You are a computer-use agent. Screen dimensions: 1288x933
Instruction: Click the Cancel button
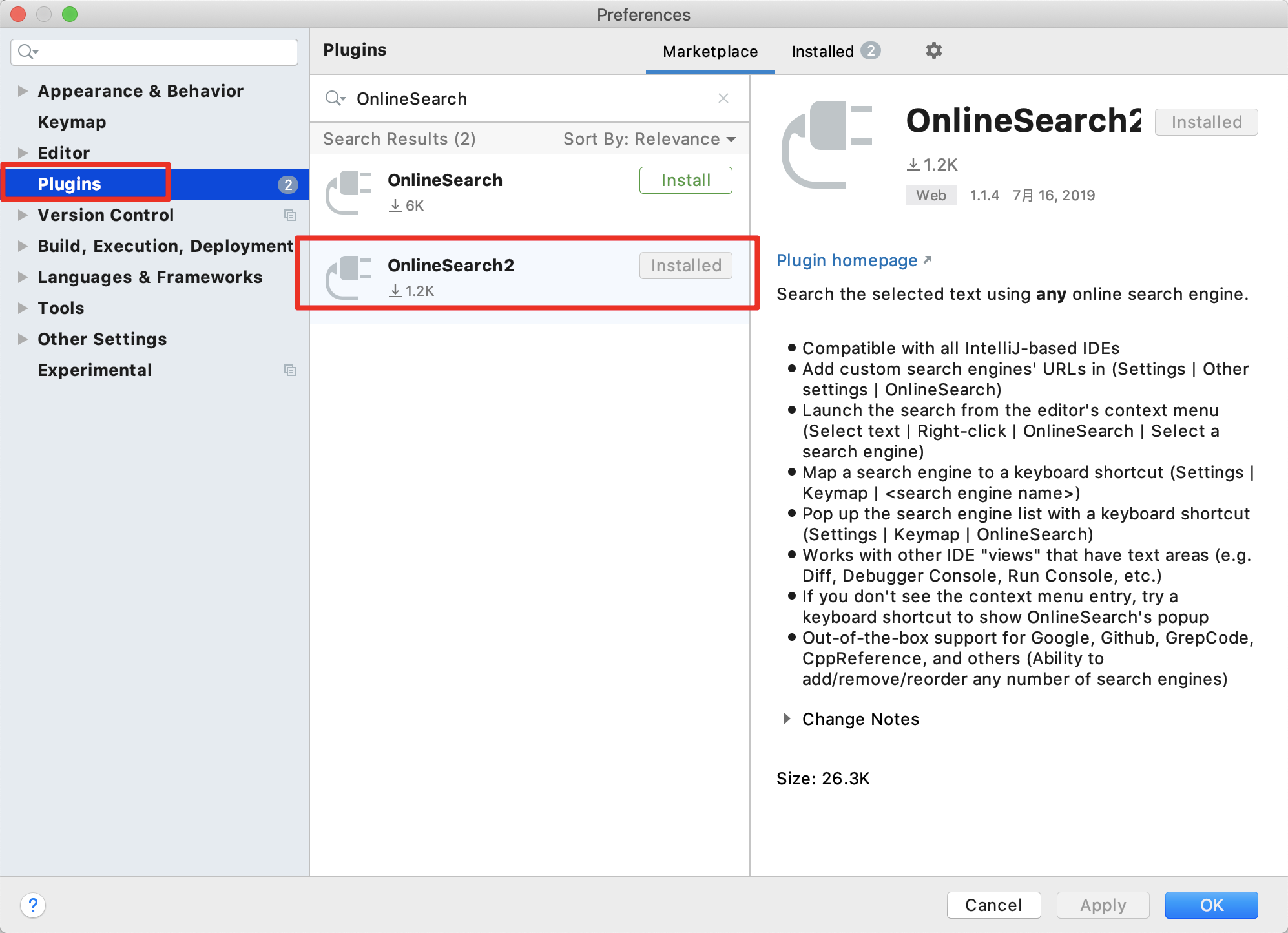993,905
